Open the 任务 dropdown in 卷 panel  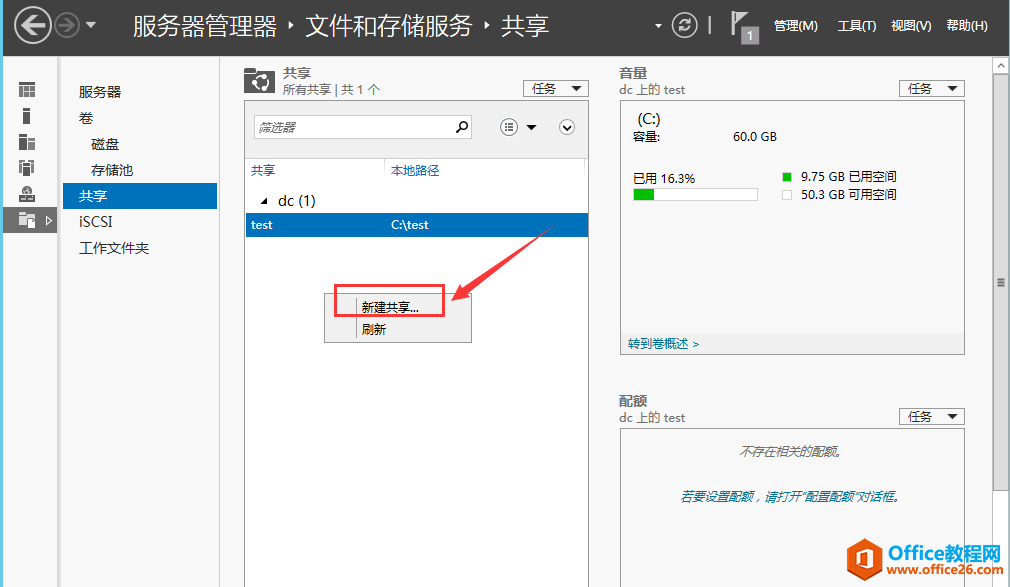pos(931,89)
